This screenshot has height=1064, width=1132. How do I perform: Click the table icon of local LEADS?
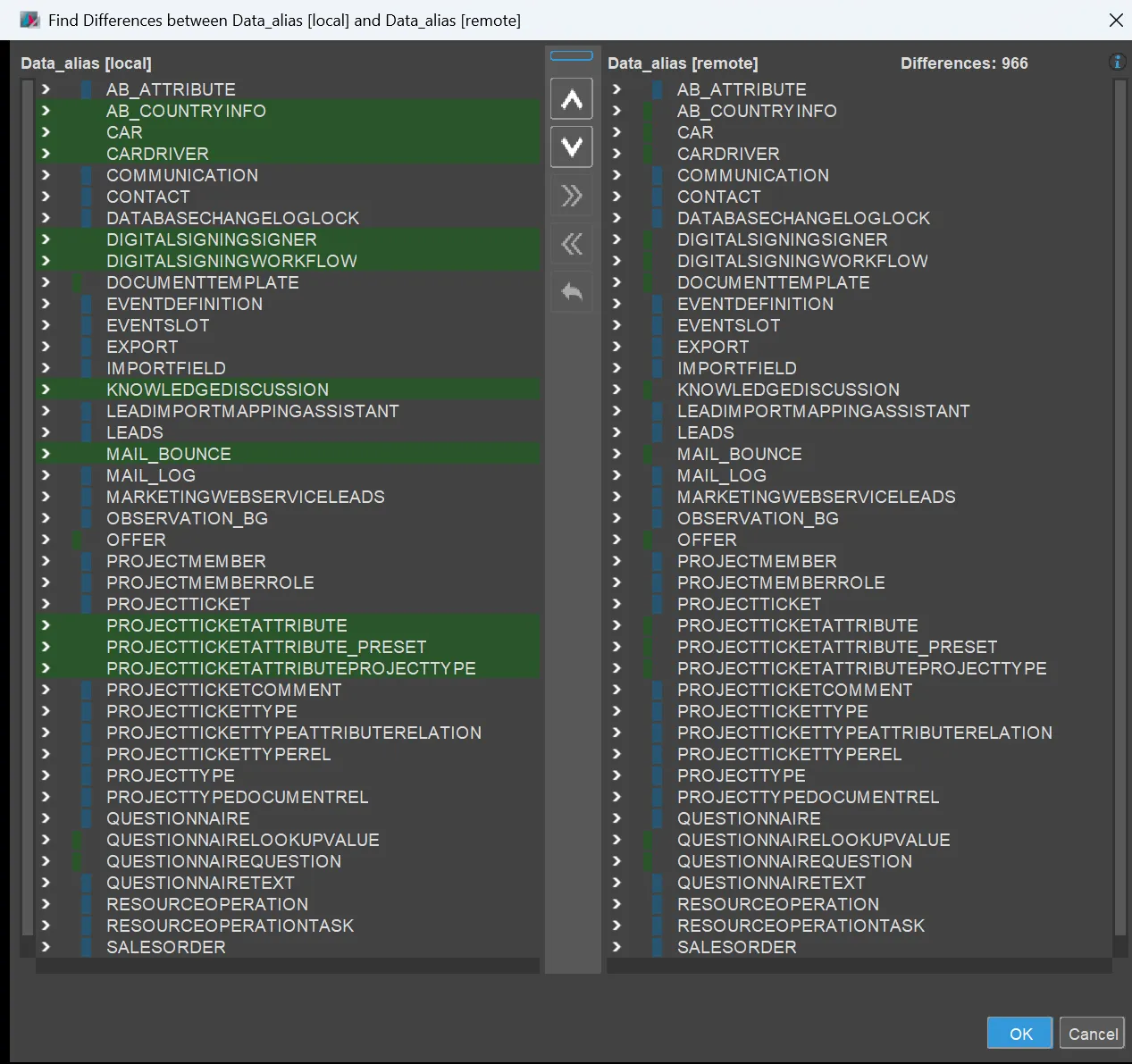[87, 432]
